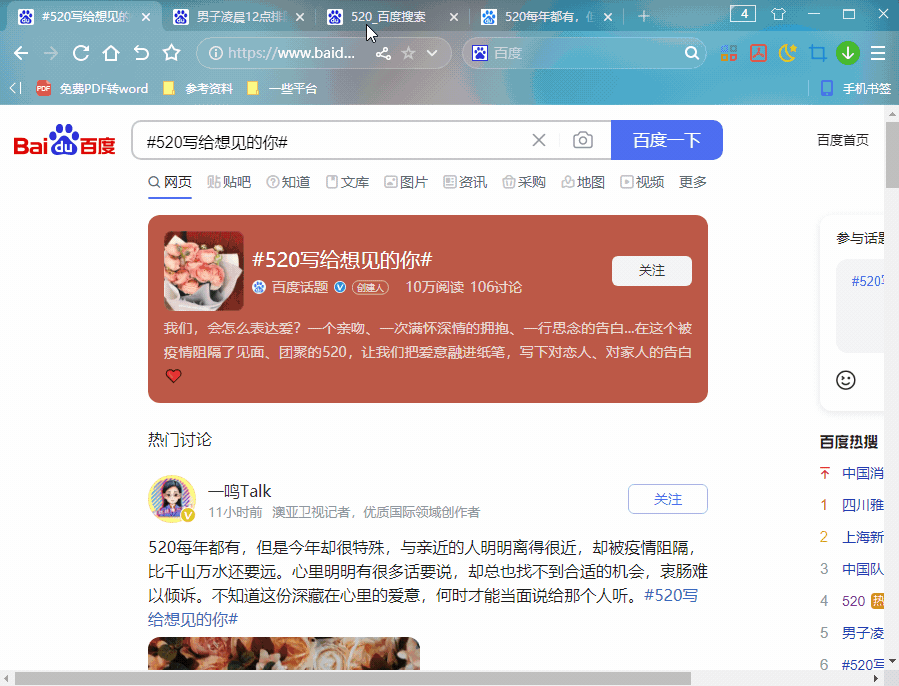Close the #520写给想见的你 tab
The height and width of the screenshot is (686, 899).
(146, 17)
